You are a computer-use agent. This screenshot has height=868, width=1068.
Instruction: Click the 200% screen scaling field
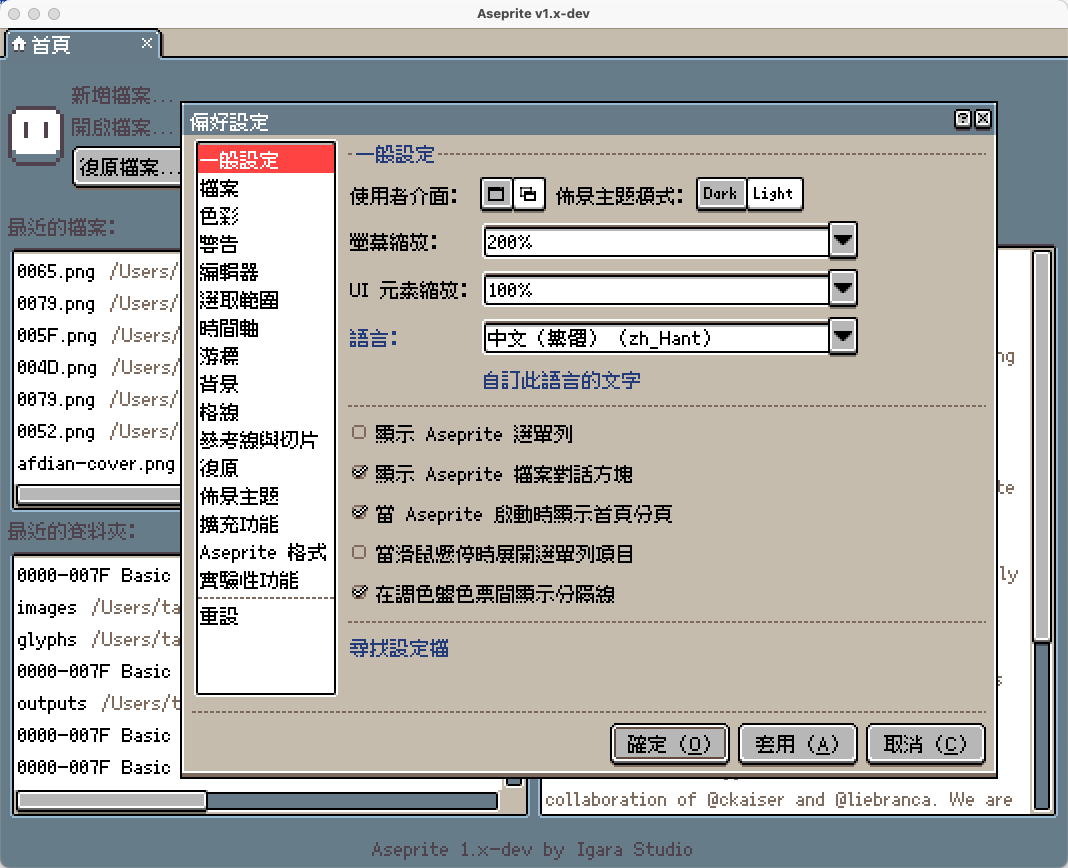pyautogui.click(x=657, y=242)
